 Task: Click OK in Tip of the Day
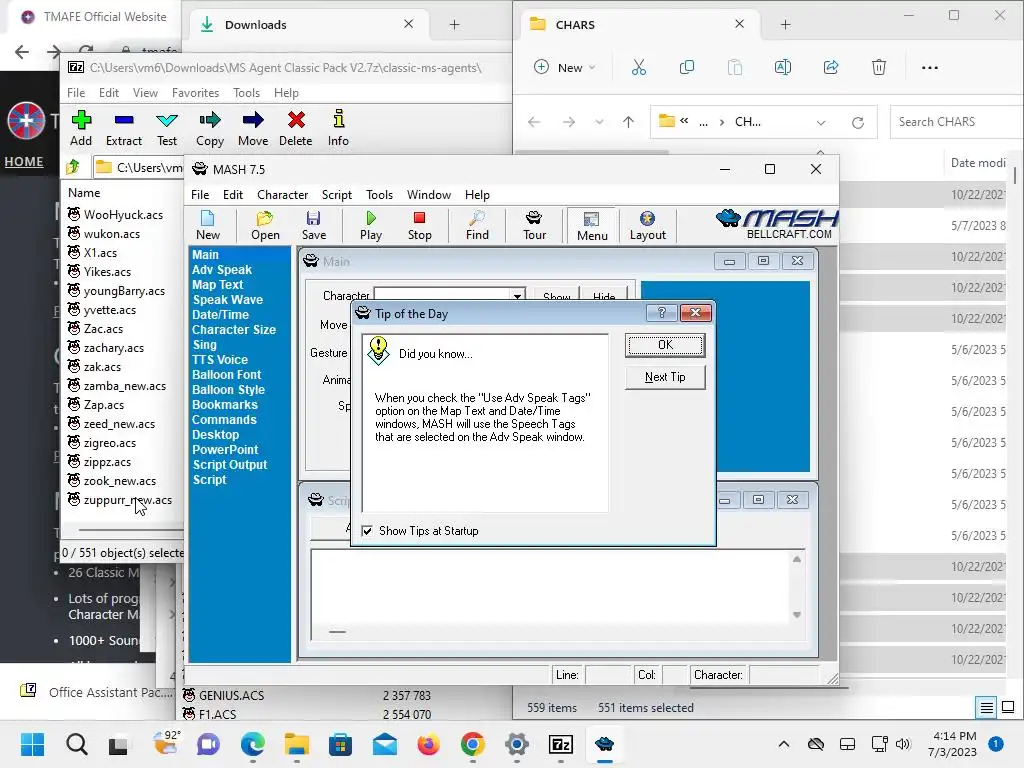665,345
